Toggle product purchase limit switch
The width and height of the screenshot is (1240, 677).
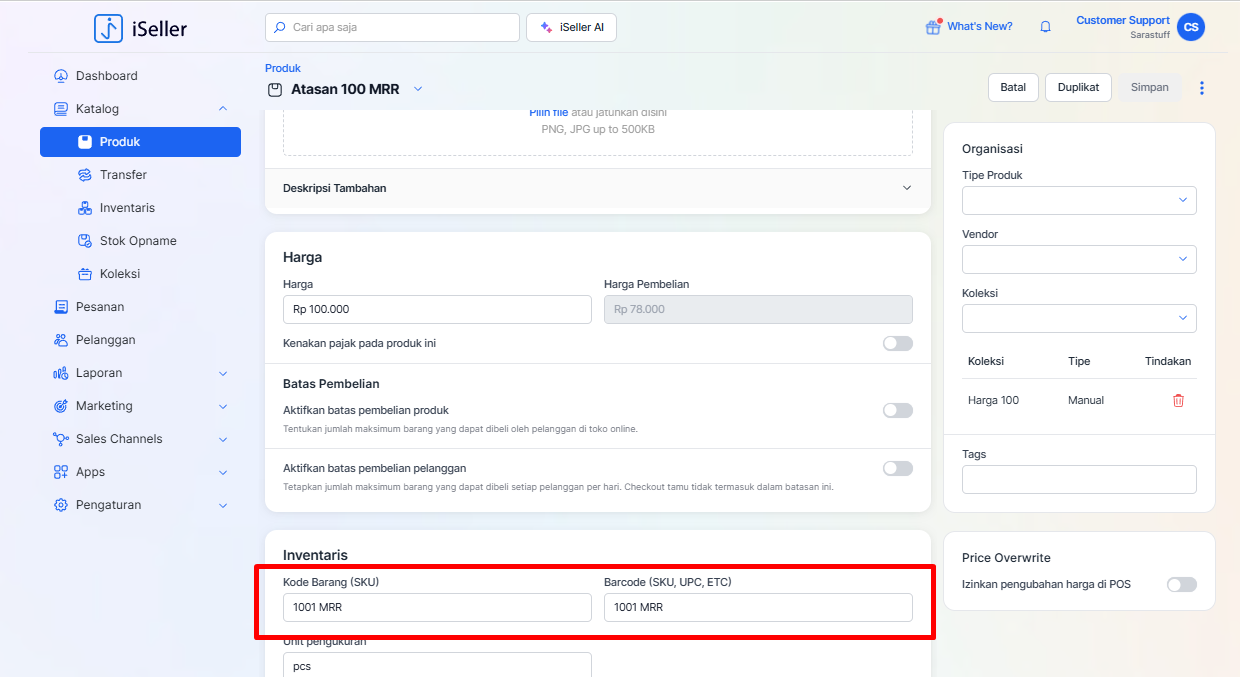pyautogui.click(x=897, y=410)
